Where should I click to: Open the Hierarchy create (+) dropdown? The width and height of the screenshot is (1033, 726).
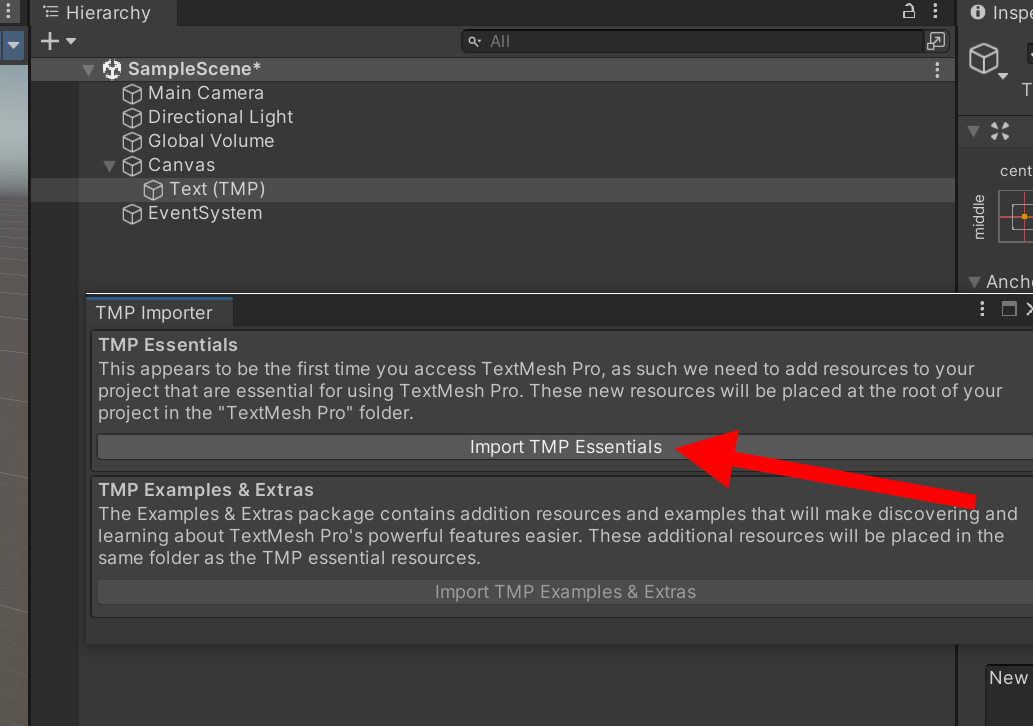(58, 42)
